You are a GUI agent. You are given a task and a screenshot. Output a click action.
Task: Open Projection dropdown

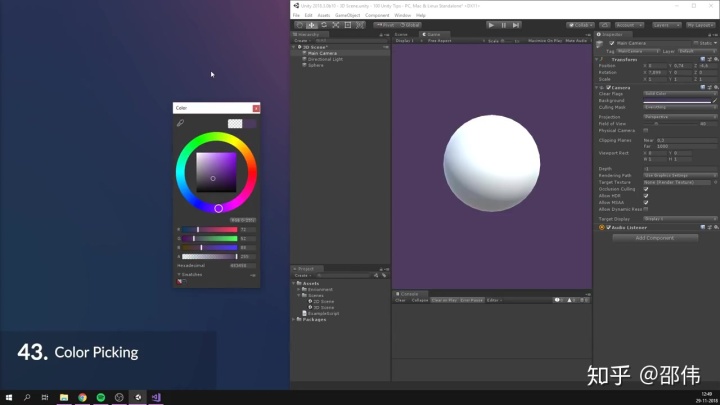[x=680, y=117]
